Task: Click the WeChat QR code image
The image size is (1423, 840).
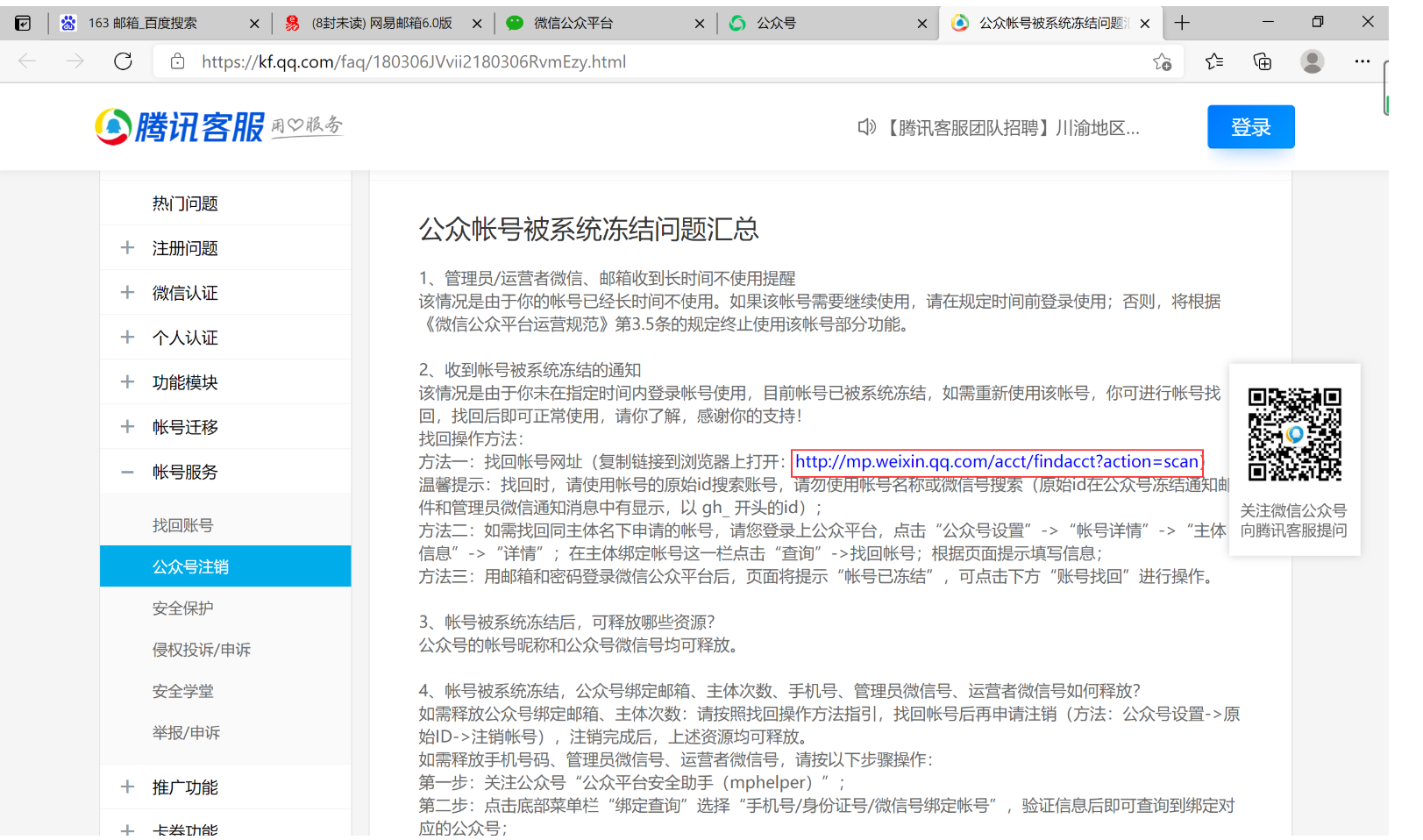Action: pyautogui.click(x=1295, y=434)
